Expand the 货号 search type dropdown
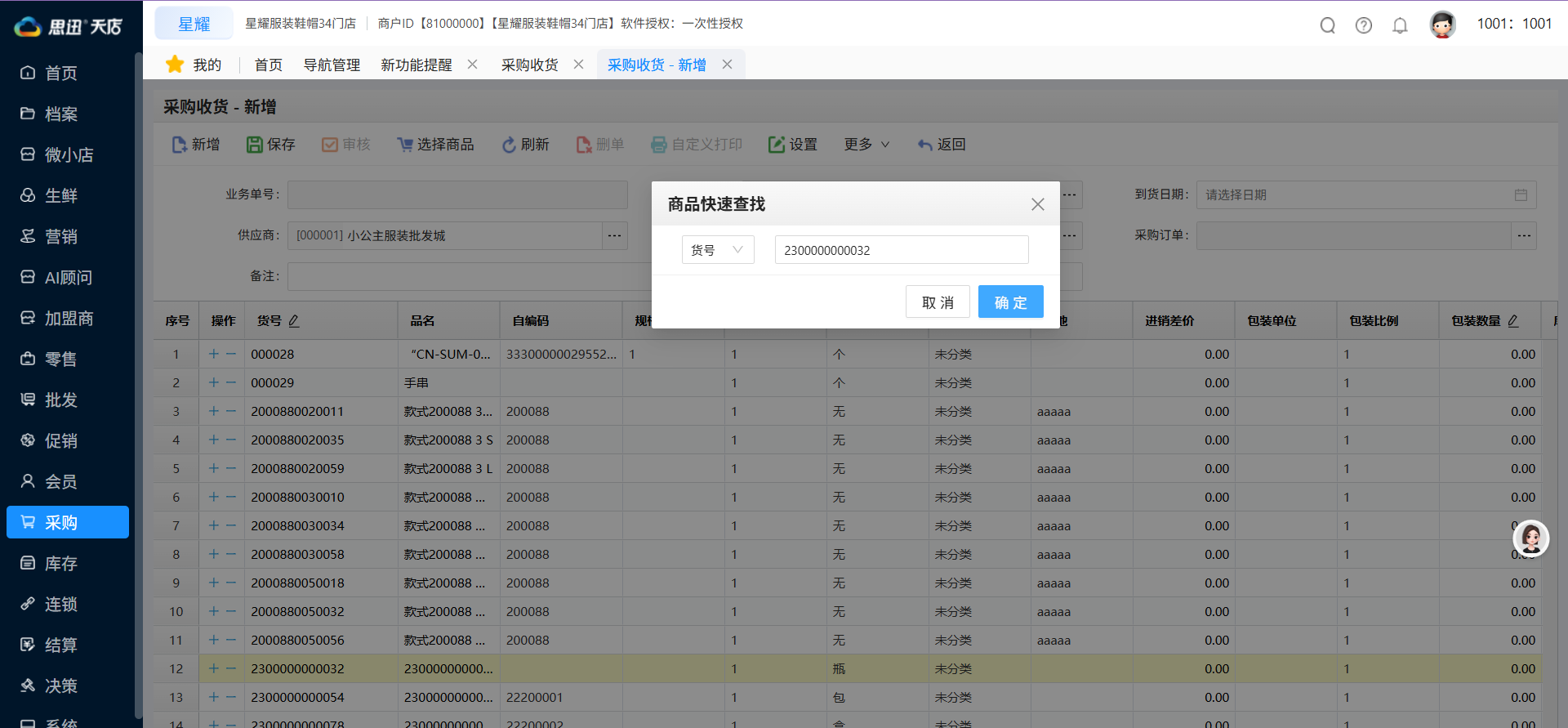The height and width of the screenshot is (728, 1568). click(x=717, y=250)
